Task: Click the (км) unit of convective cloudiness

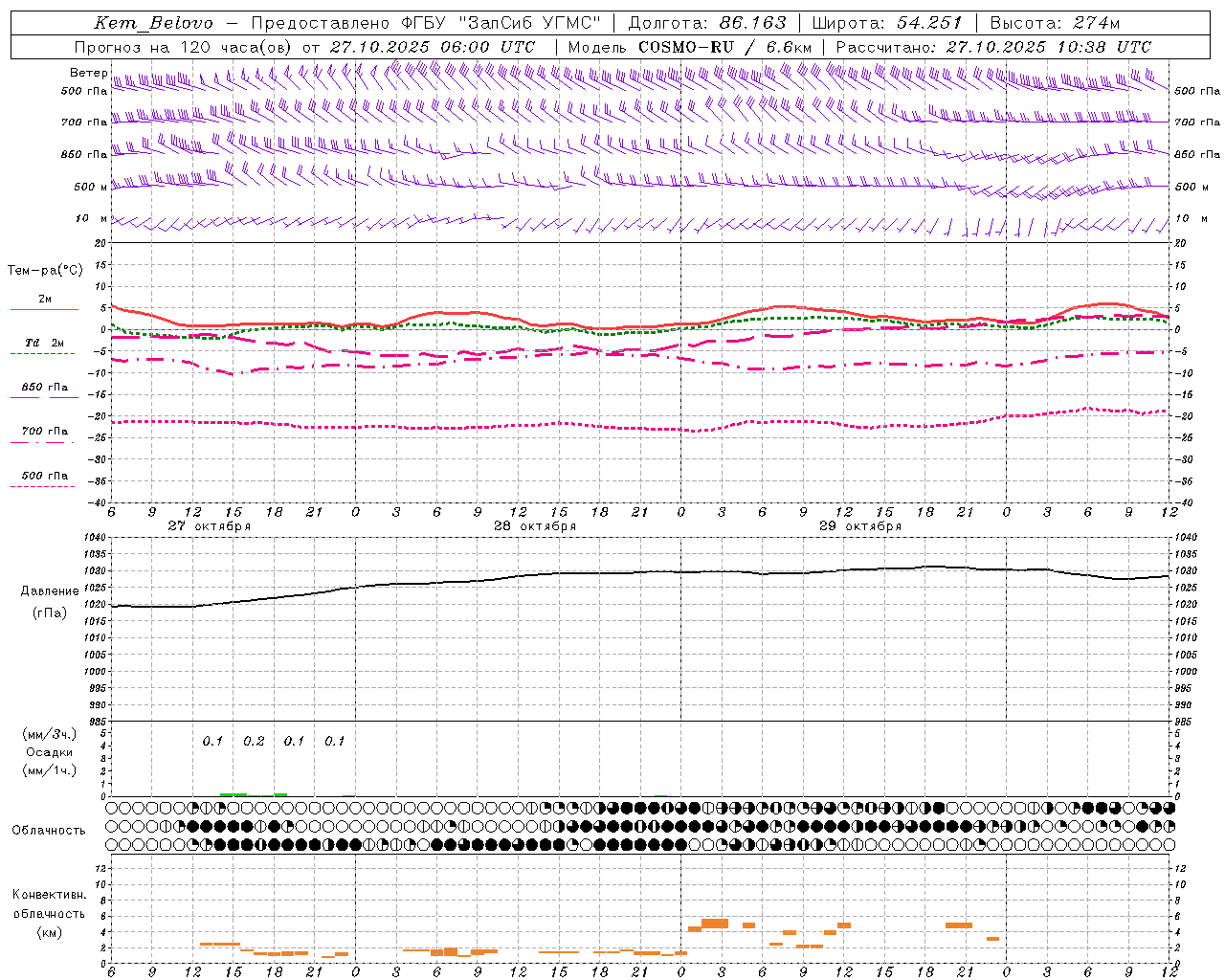Action: 49,932
